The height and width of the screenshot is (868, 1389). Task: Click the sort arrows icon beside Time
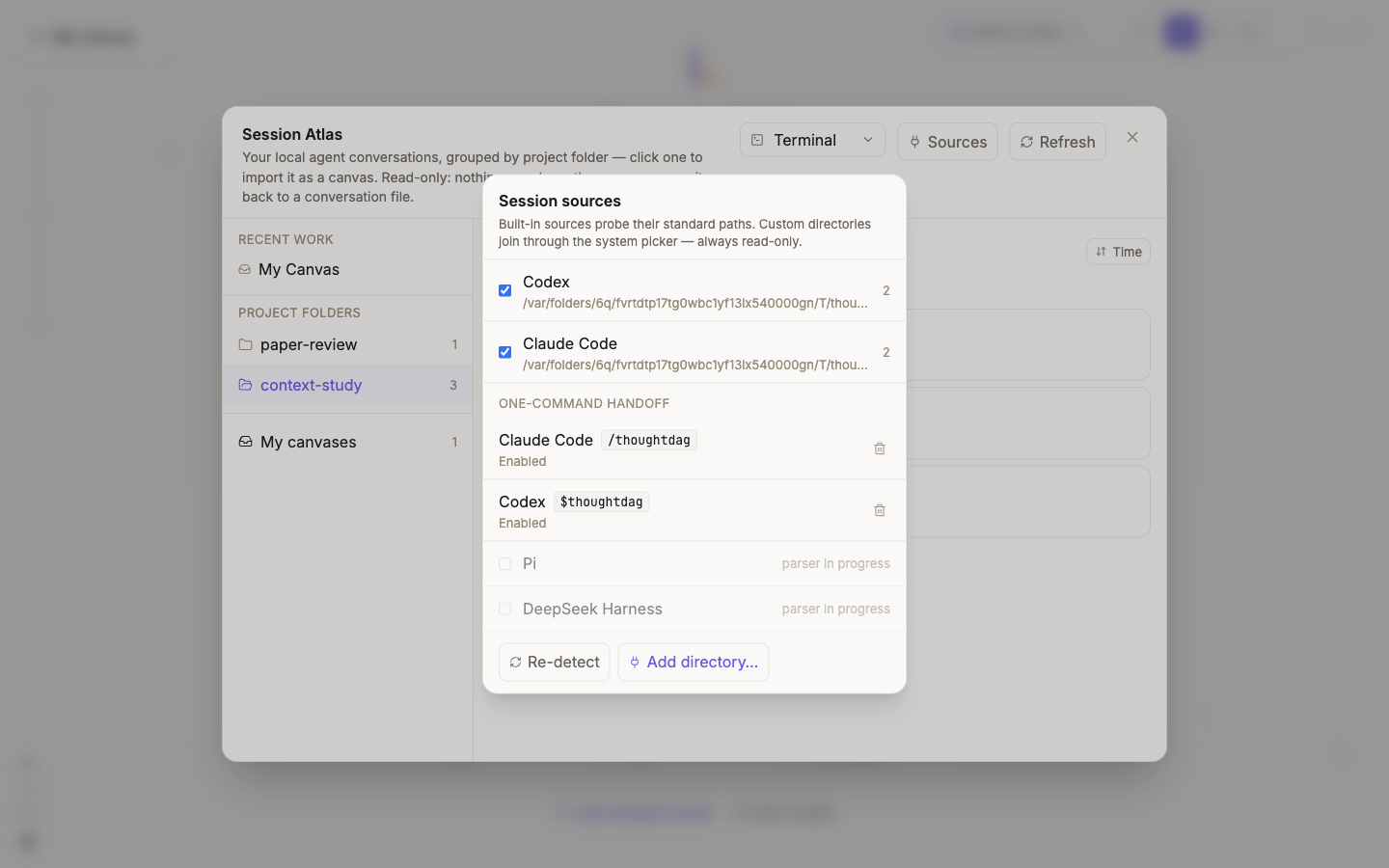coord(1101,252)
